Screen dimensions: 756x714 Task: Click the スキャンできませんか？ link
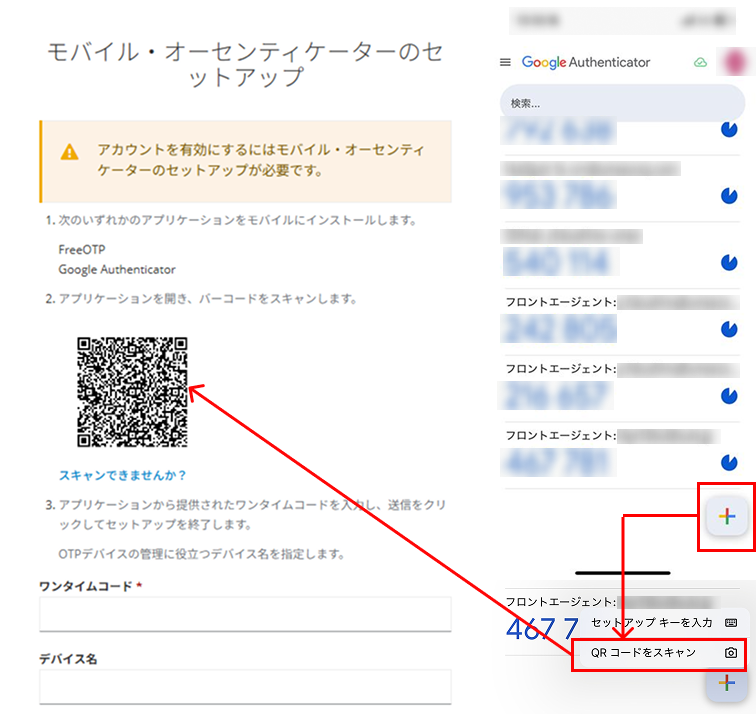click(x=123, y=475)
